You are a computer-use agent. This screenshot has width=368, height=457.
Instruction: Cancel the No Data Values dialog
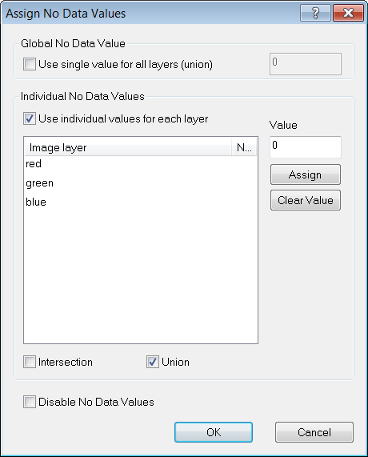point(314,432)
